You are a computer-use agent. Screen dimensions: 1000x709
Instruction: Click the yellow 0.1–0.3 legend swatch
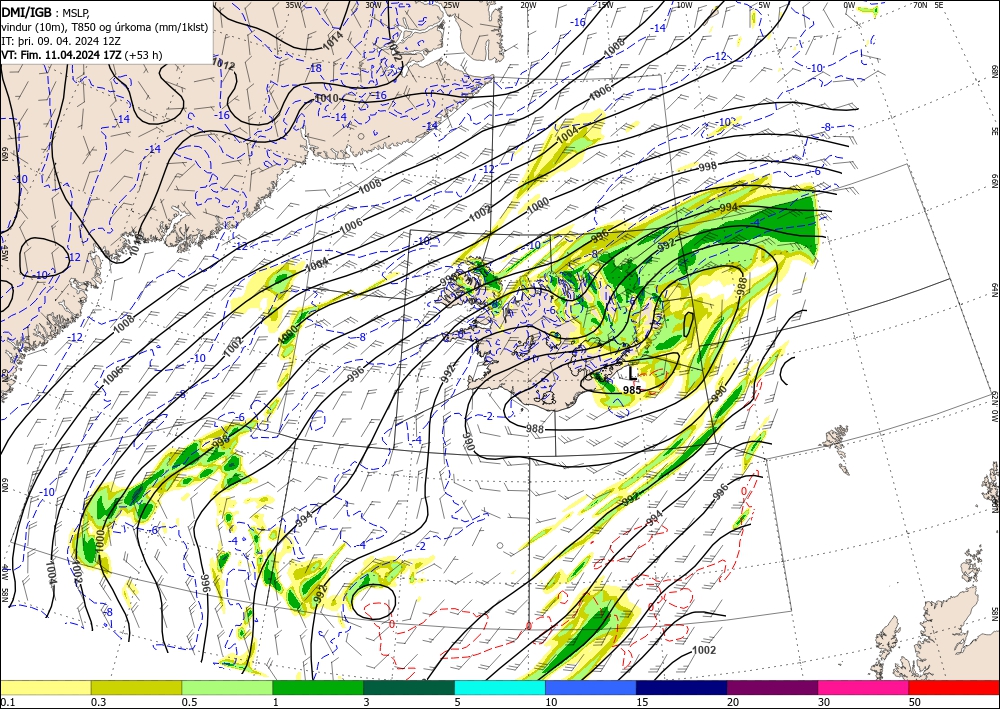(45, 687)
